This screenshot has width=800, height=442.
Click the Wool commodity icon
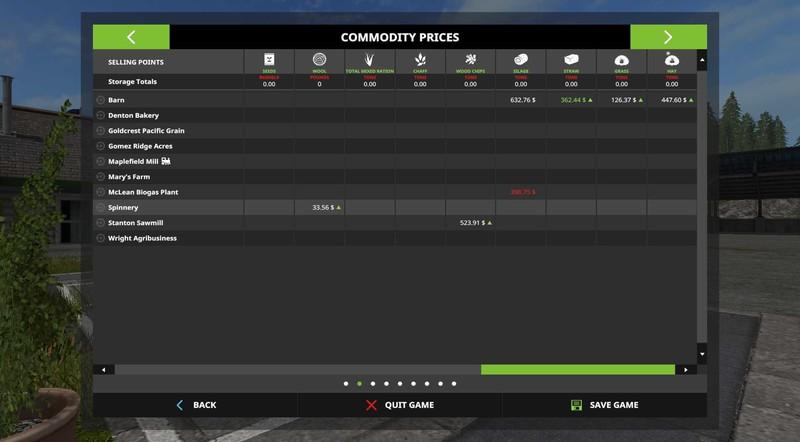point(319,60)
